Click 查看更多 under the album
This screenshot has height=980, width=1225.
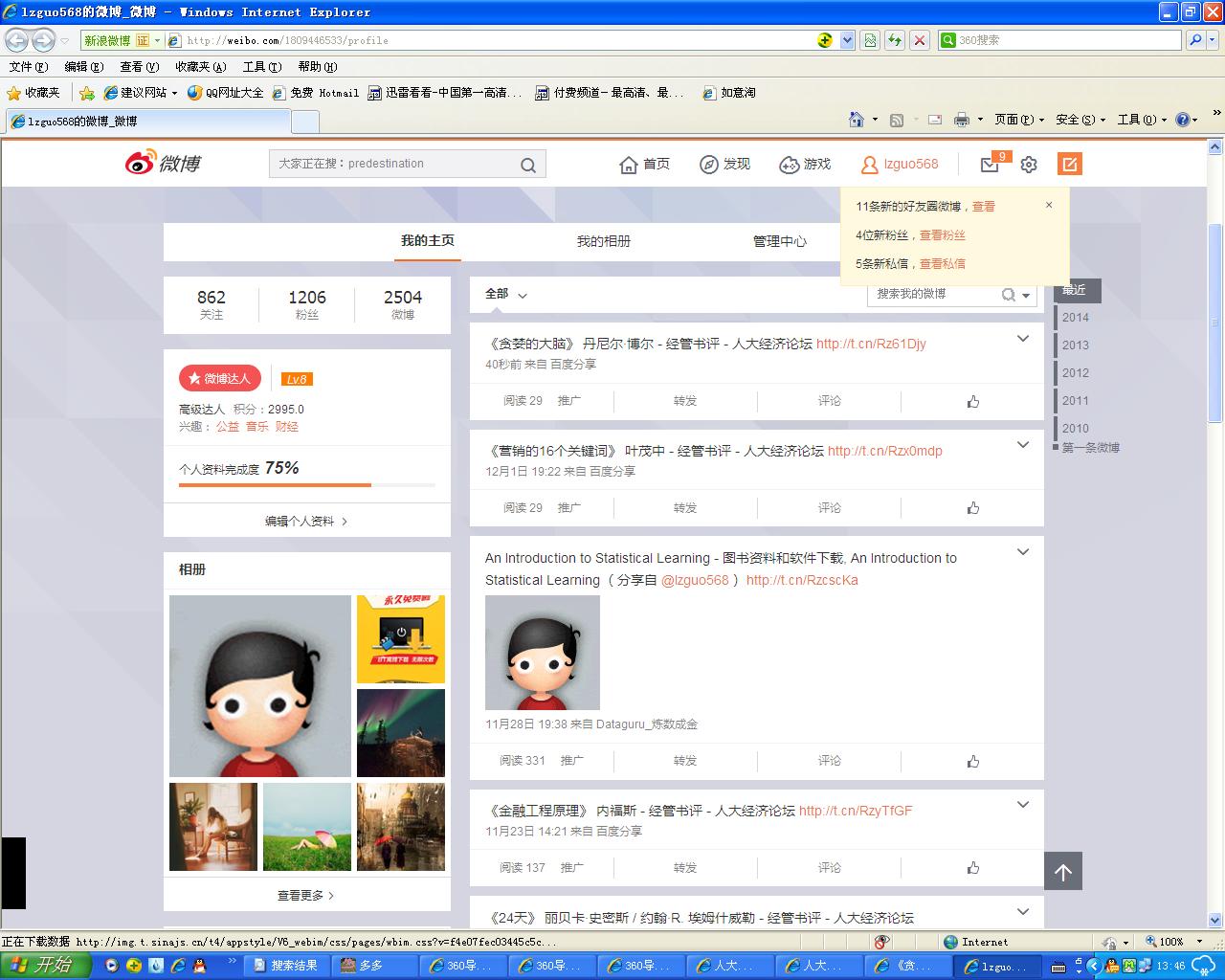306,896
